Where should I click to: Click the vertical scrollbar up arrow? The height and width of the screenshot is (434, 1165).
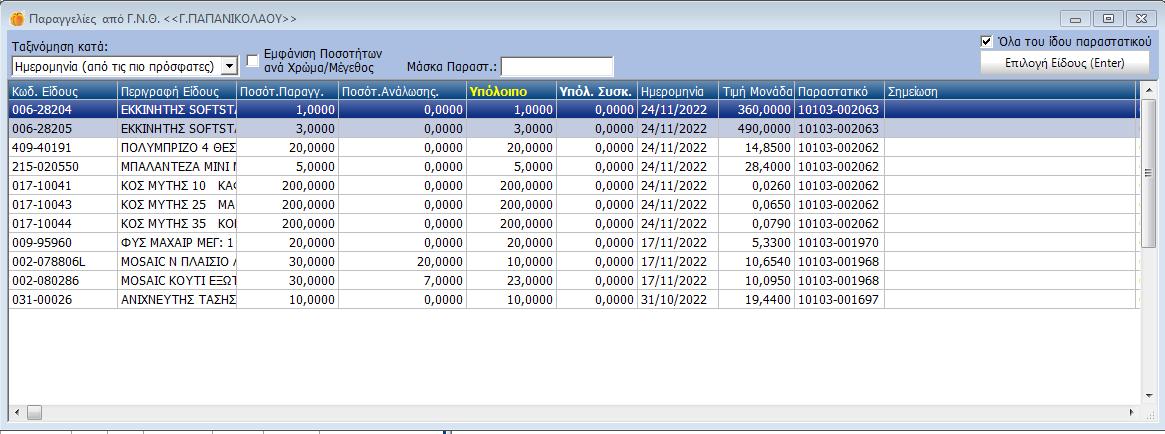pyautogui.click(x=1148, y=89)
